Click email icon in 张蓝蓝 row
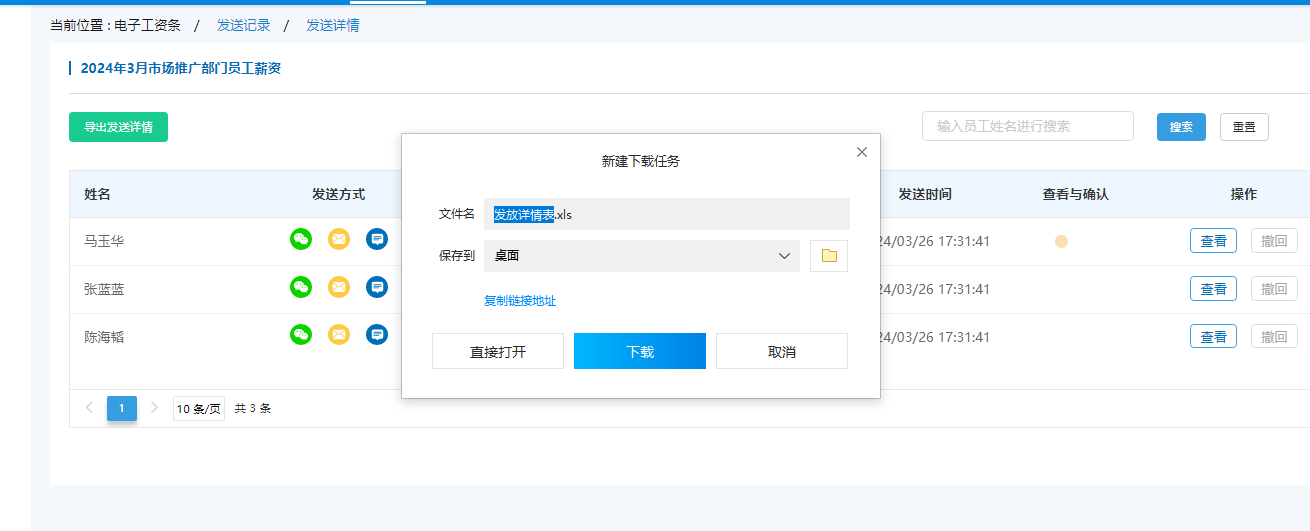The image size is (1310, 531). pyautogui.click(x=339, y=287)
